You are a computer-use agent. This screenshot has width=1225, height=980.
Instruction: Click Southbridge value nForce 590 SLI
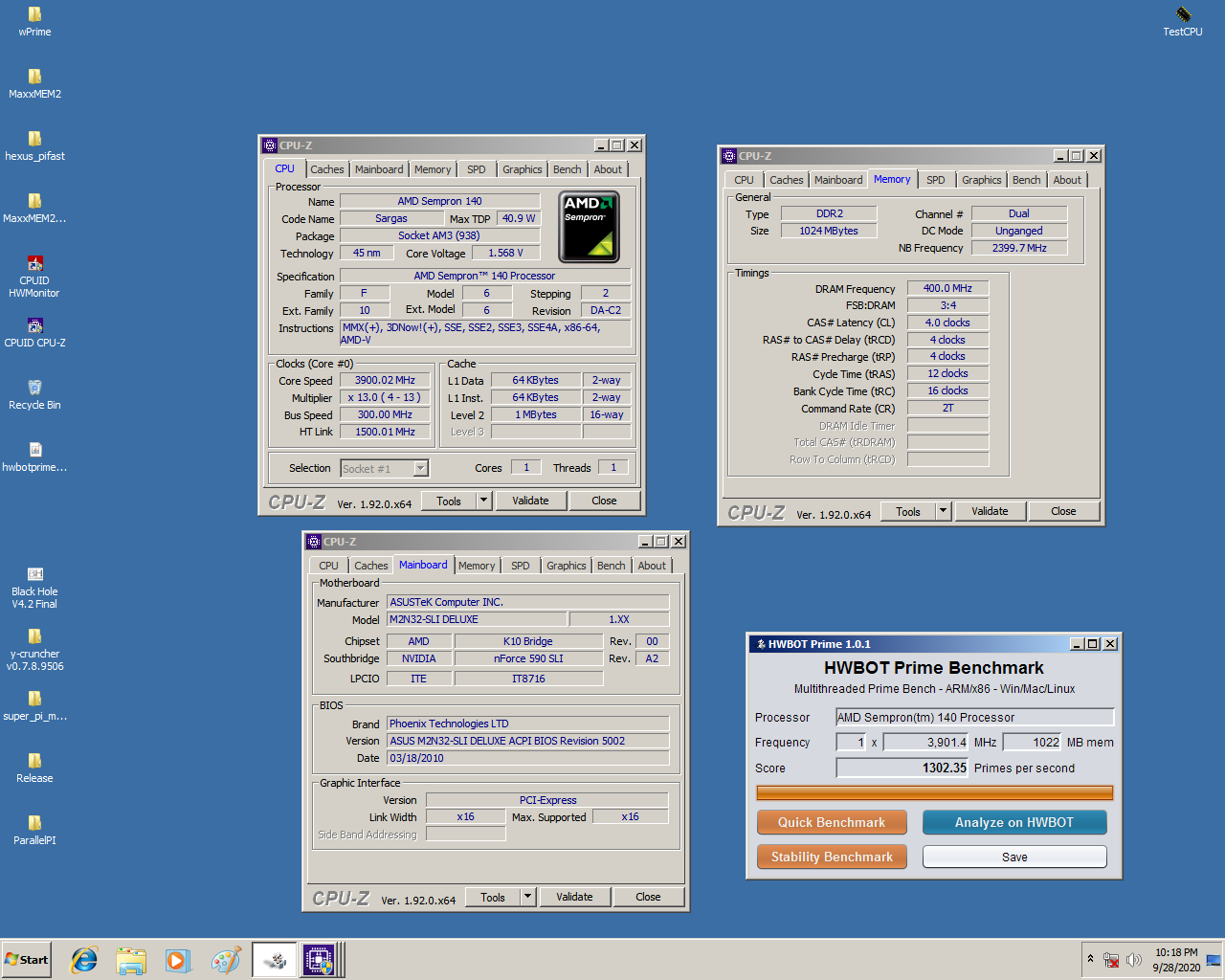coord(528,658)
